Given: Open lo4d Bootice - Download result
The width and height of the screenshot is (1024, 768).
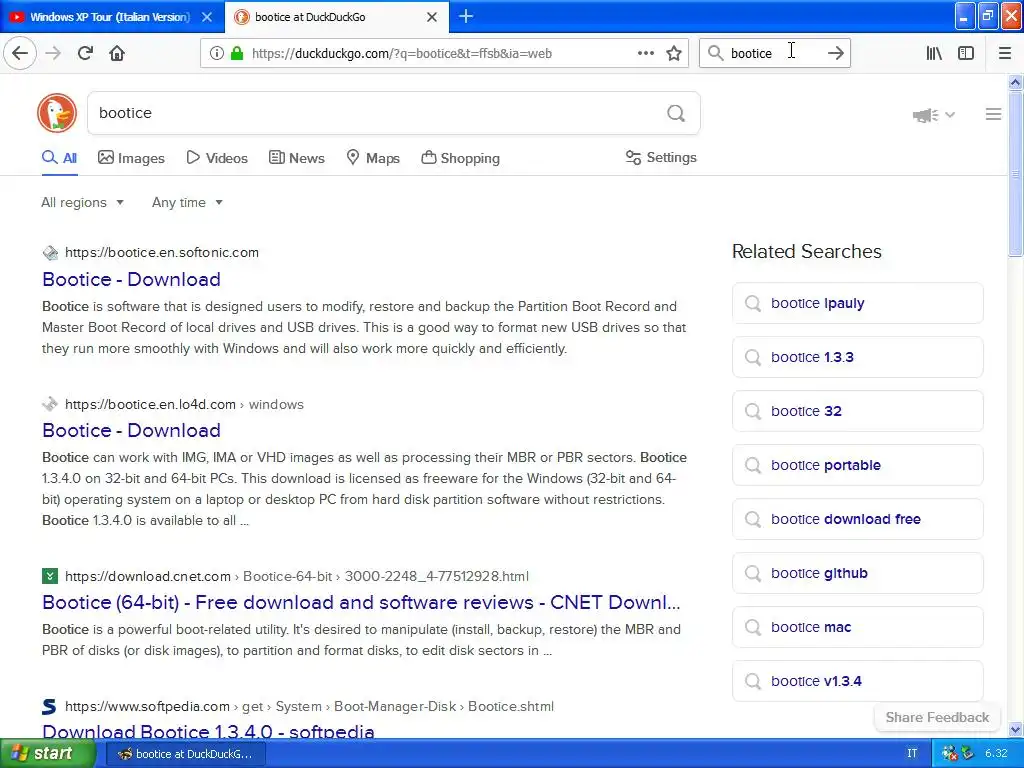Looking at the screenshot, I should 131,430.
